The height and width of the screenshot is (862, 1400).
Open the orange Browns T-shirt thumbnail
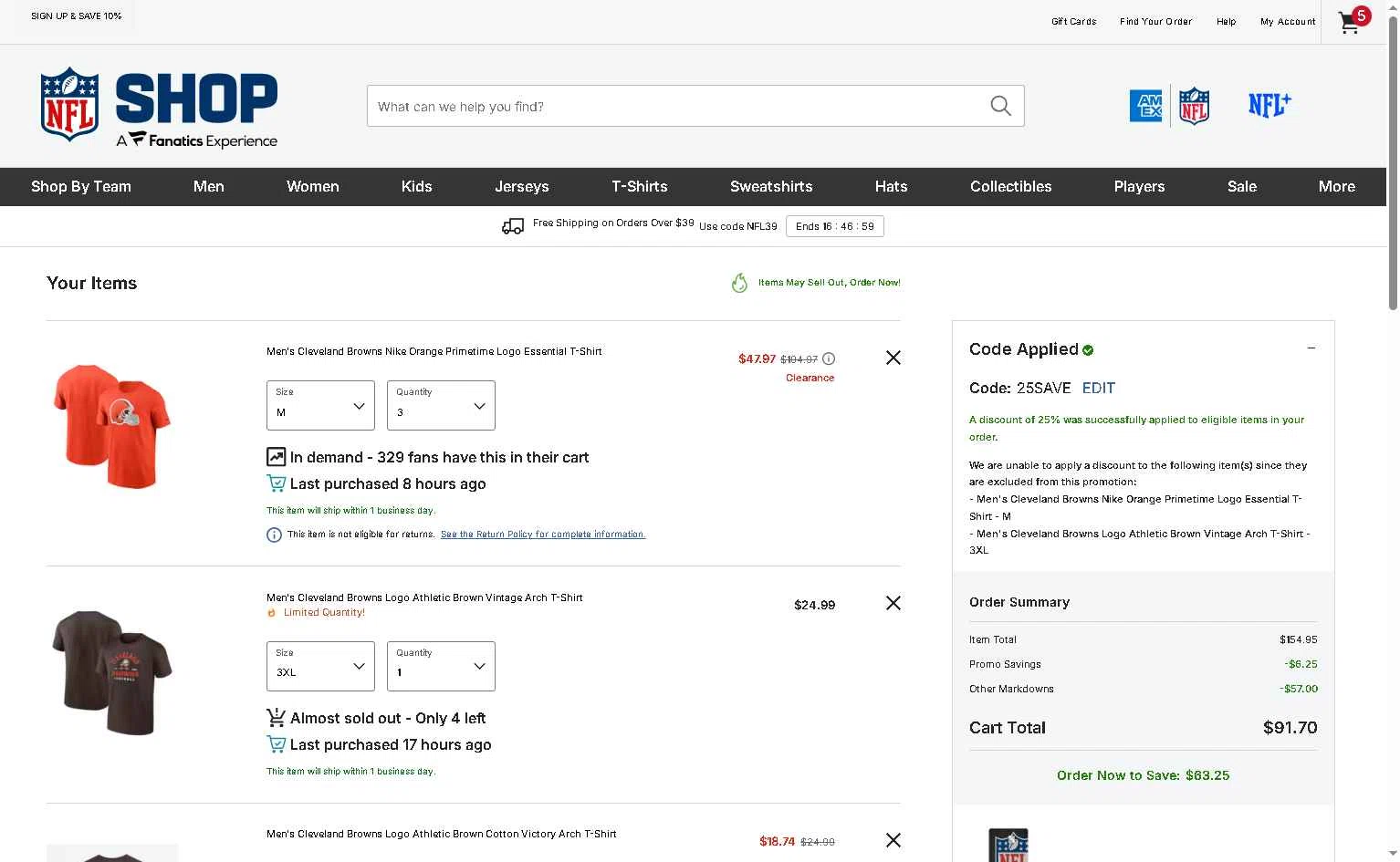pos(112,426)
